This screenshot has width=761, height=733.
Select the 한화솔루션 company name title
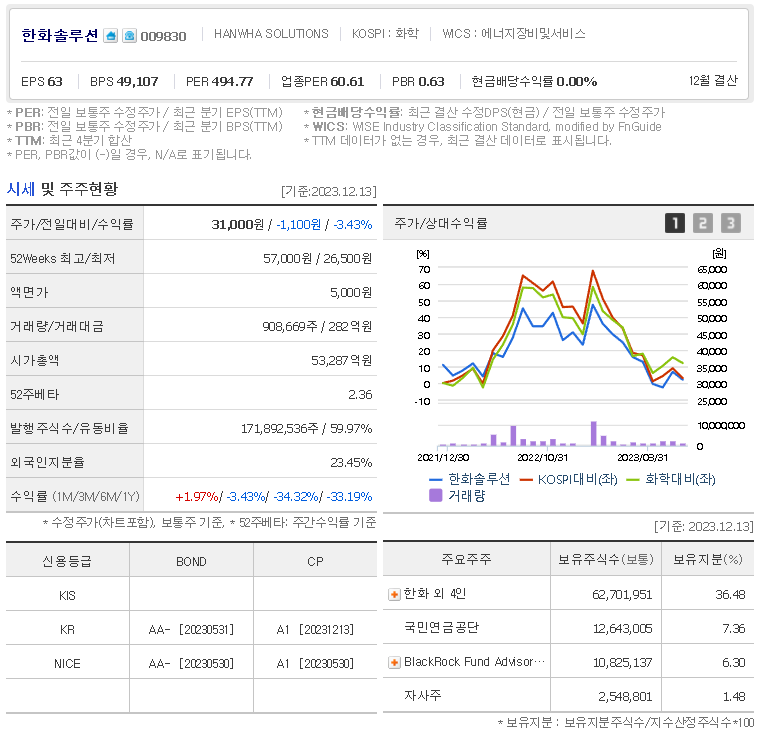(60, 35)
